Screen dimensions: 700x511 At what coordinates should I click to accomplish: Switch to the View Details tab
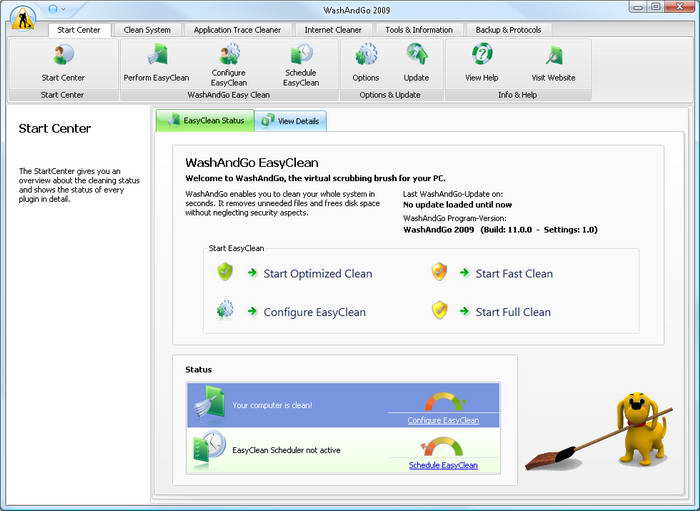point(290,121)
